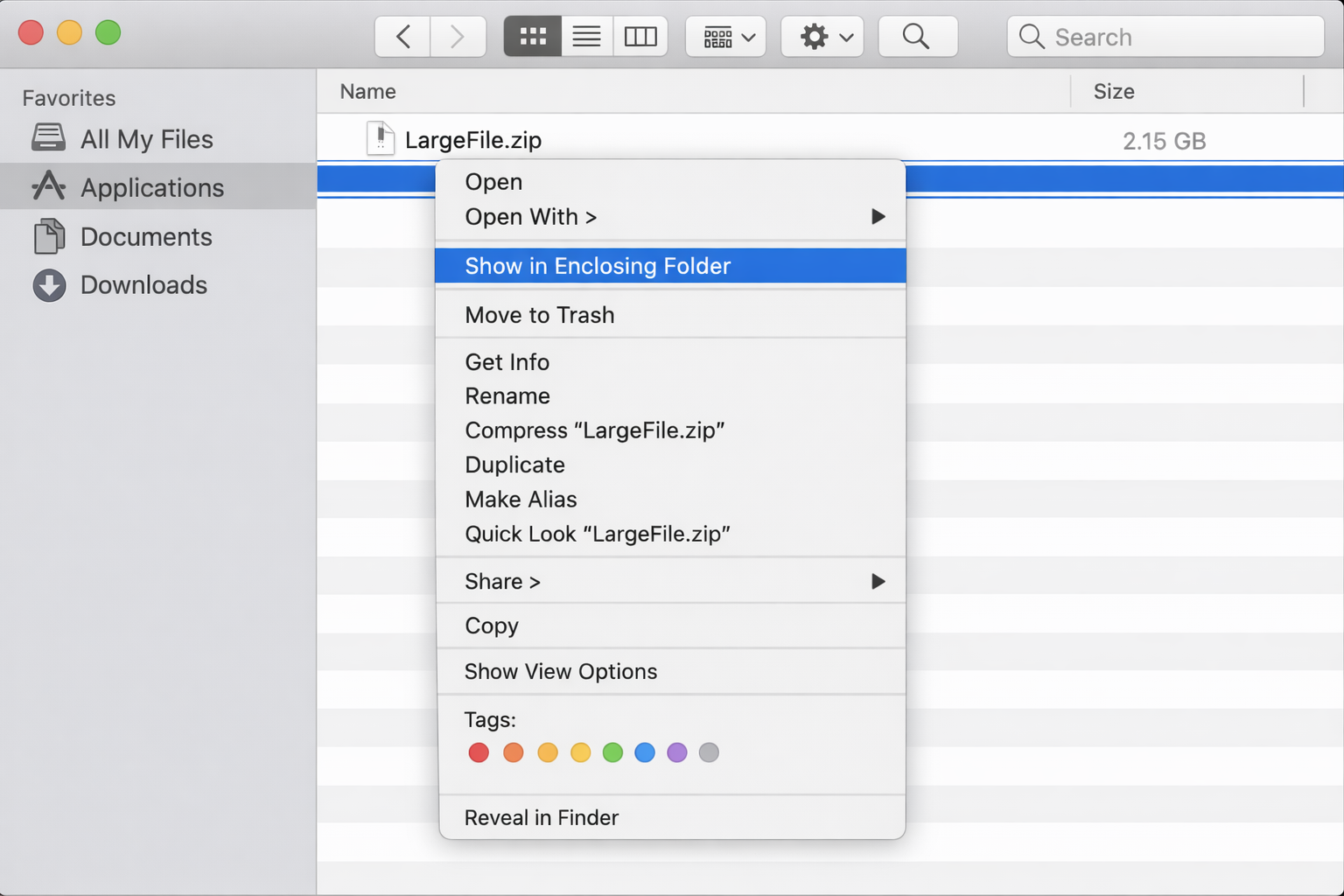Apply the gray tag
Image resolution: width=1344 pixels, height=896 pixels.
[x=710, y=752]
